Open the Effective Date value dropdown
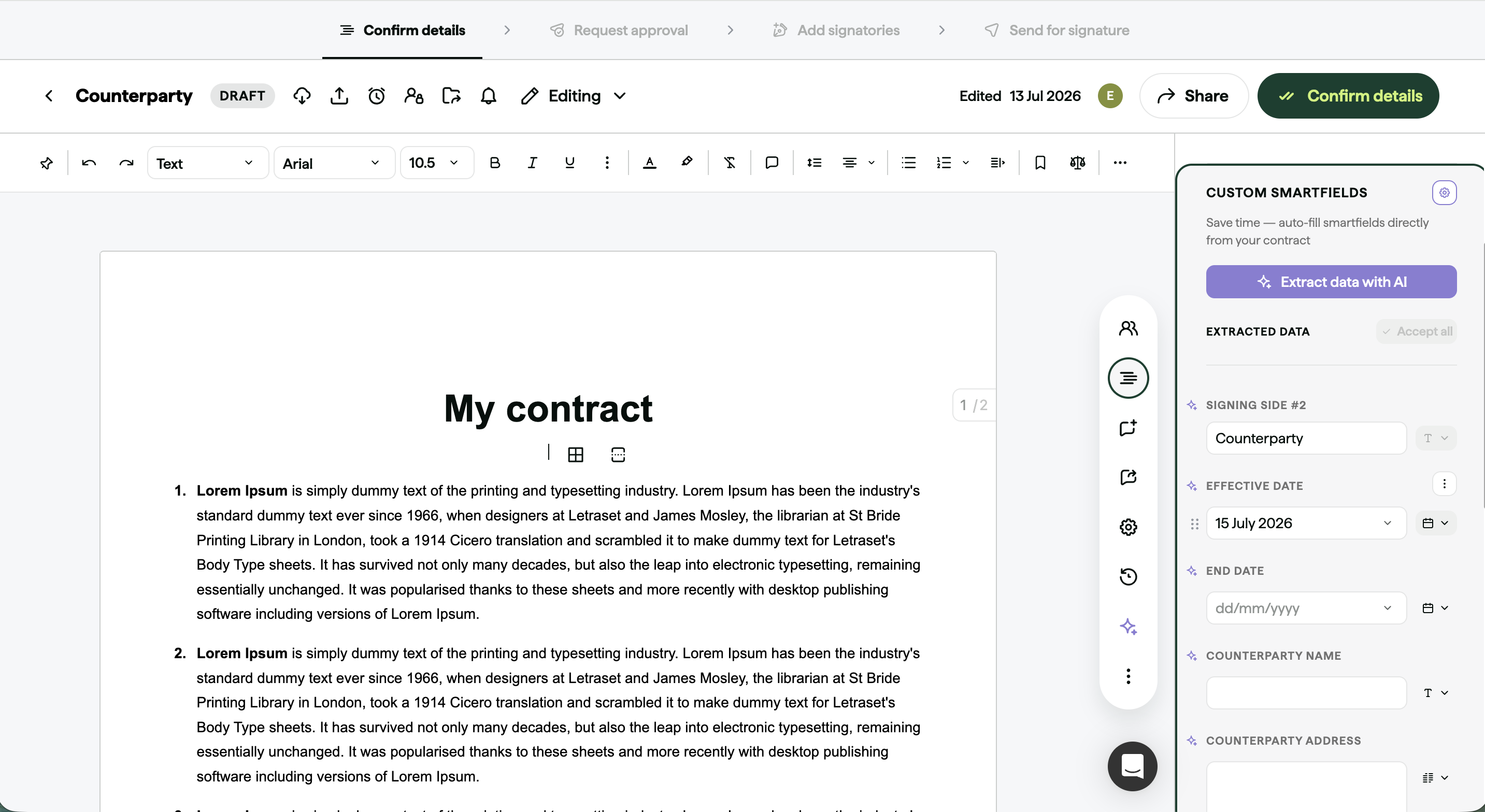1485x812 pixels. tap(1306, 523)
